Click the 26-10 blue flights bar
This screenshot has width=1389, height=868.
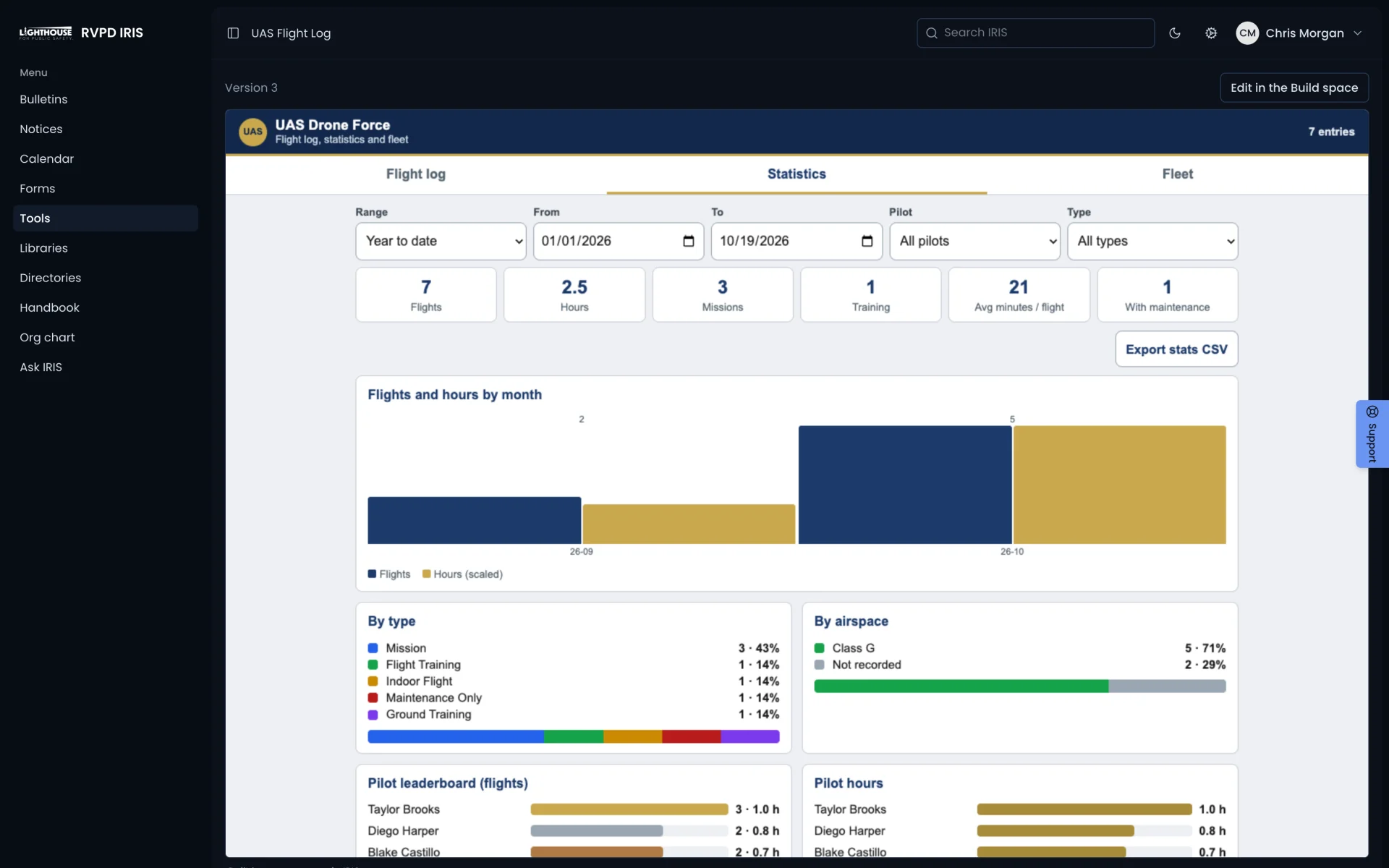(x=905, y=485)
